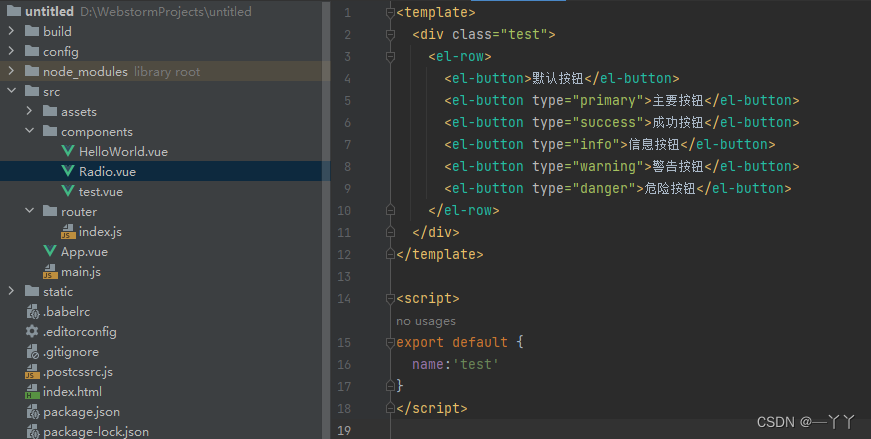Click the closing el-row fold marker on line 10

391,210
